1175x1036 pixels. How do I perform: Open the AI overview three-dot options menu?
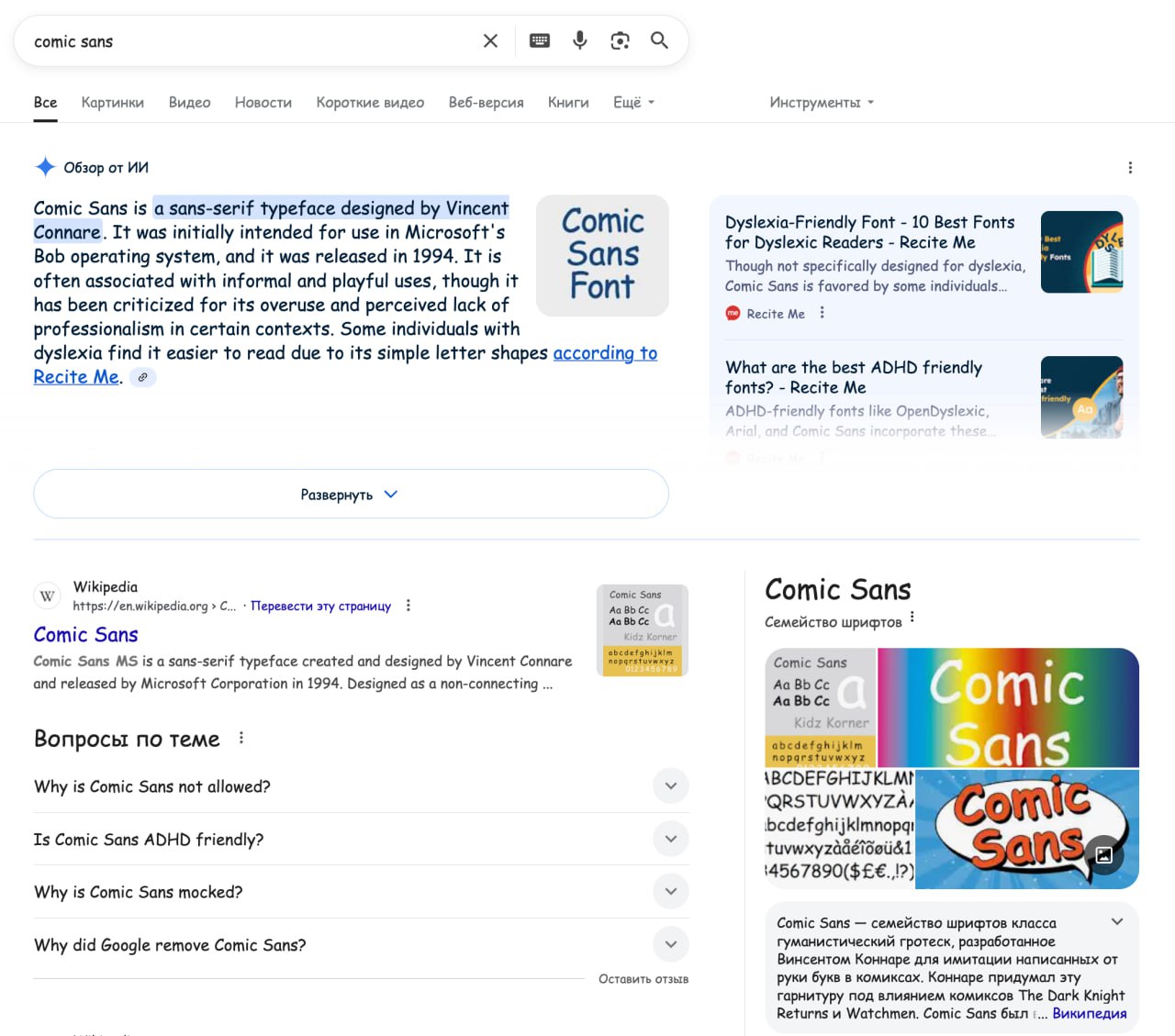point(1130,167)
